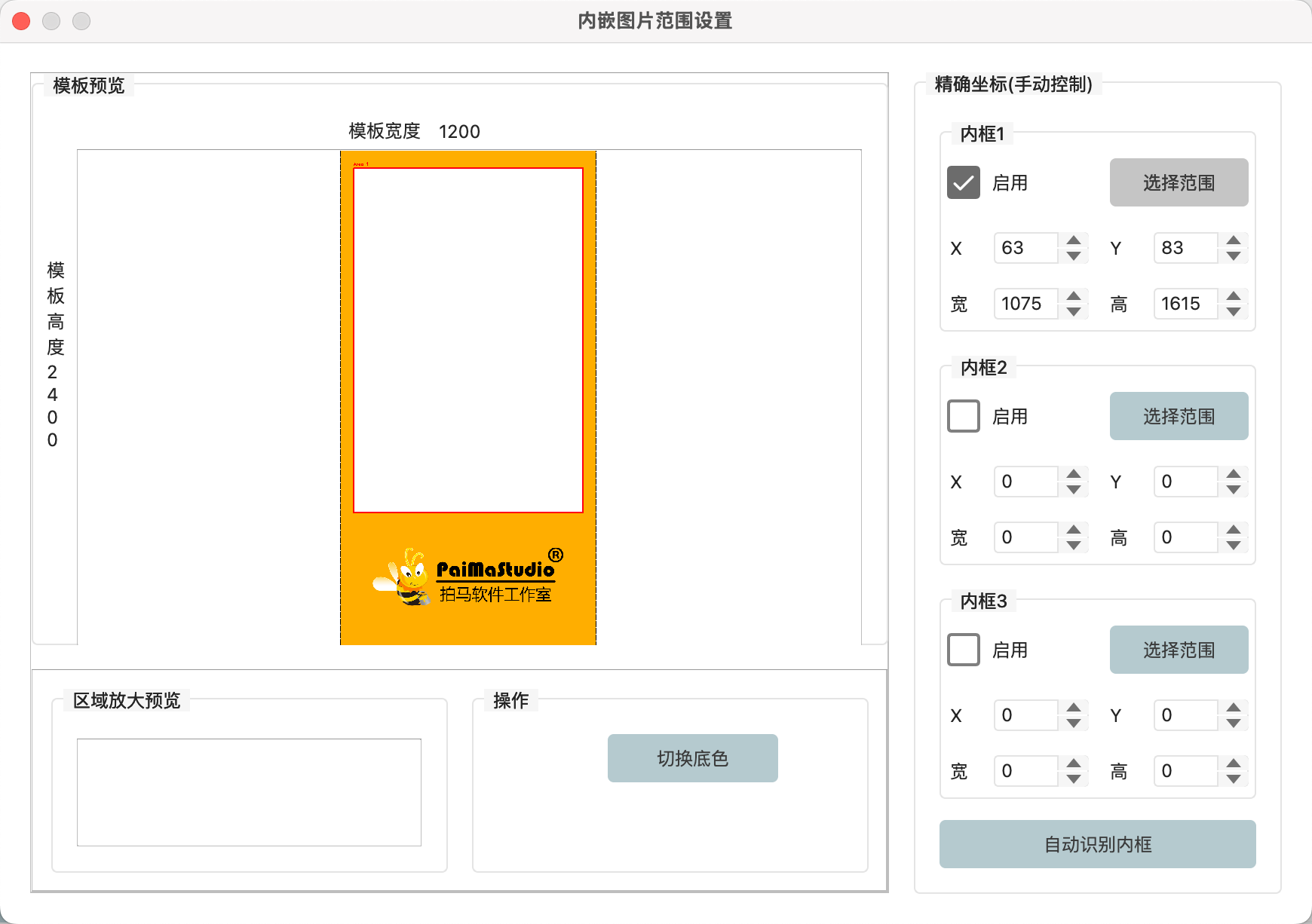The width and height of the screenshot is (1312, 924).
Task: Increment the X value of 内框2
Action: tap(1074, 473)
